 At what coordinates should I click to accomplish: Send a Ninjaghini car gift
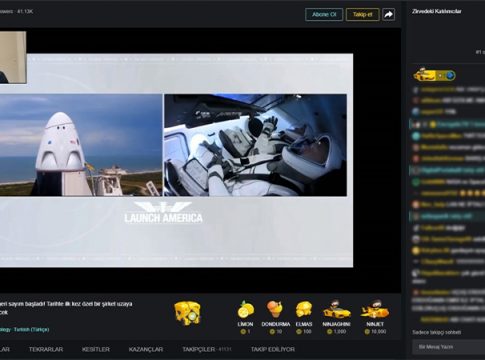tap(336, 317)
